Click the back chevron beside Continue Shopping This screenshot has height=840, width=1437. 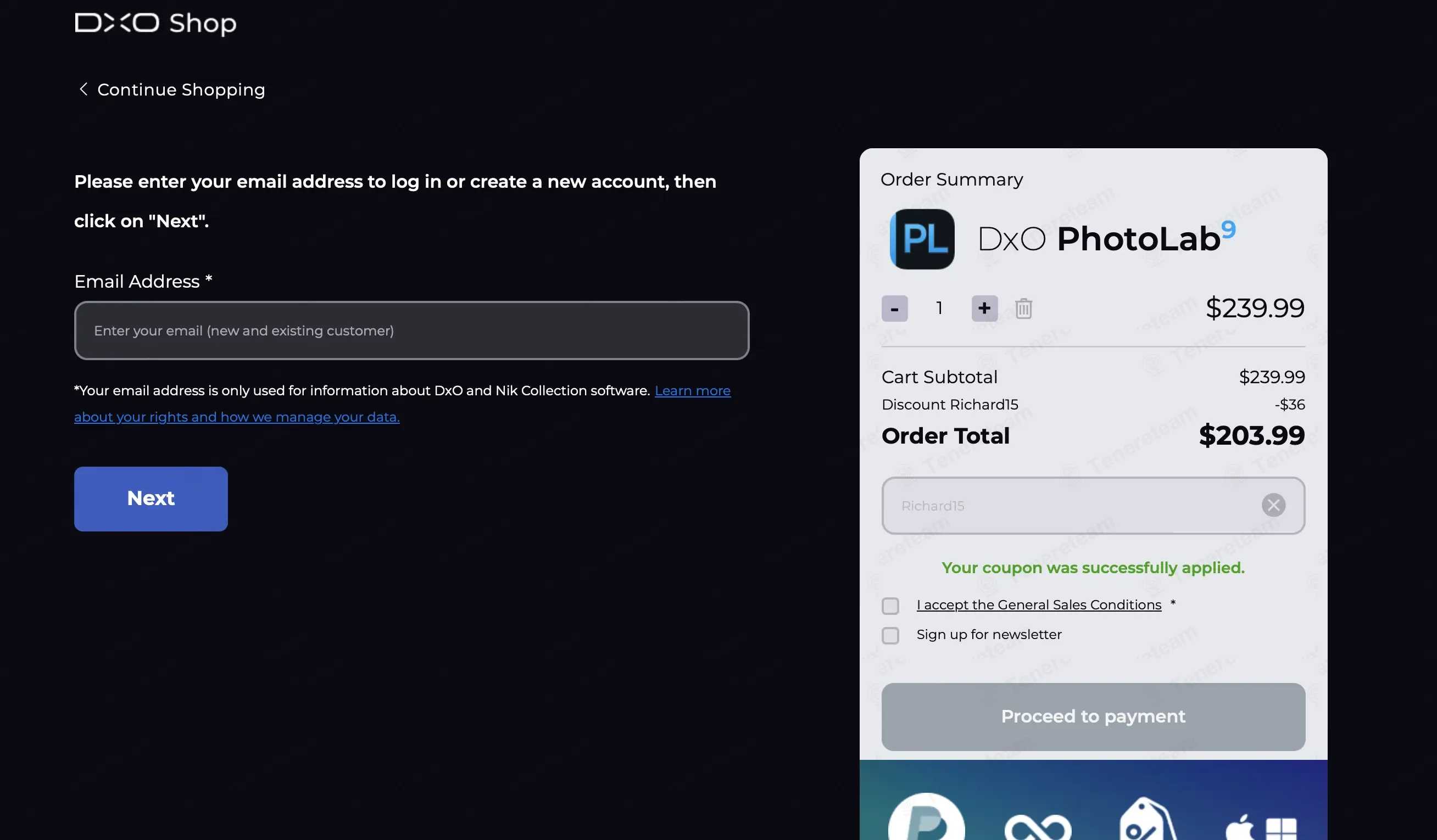(83, 89)
